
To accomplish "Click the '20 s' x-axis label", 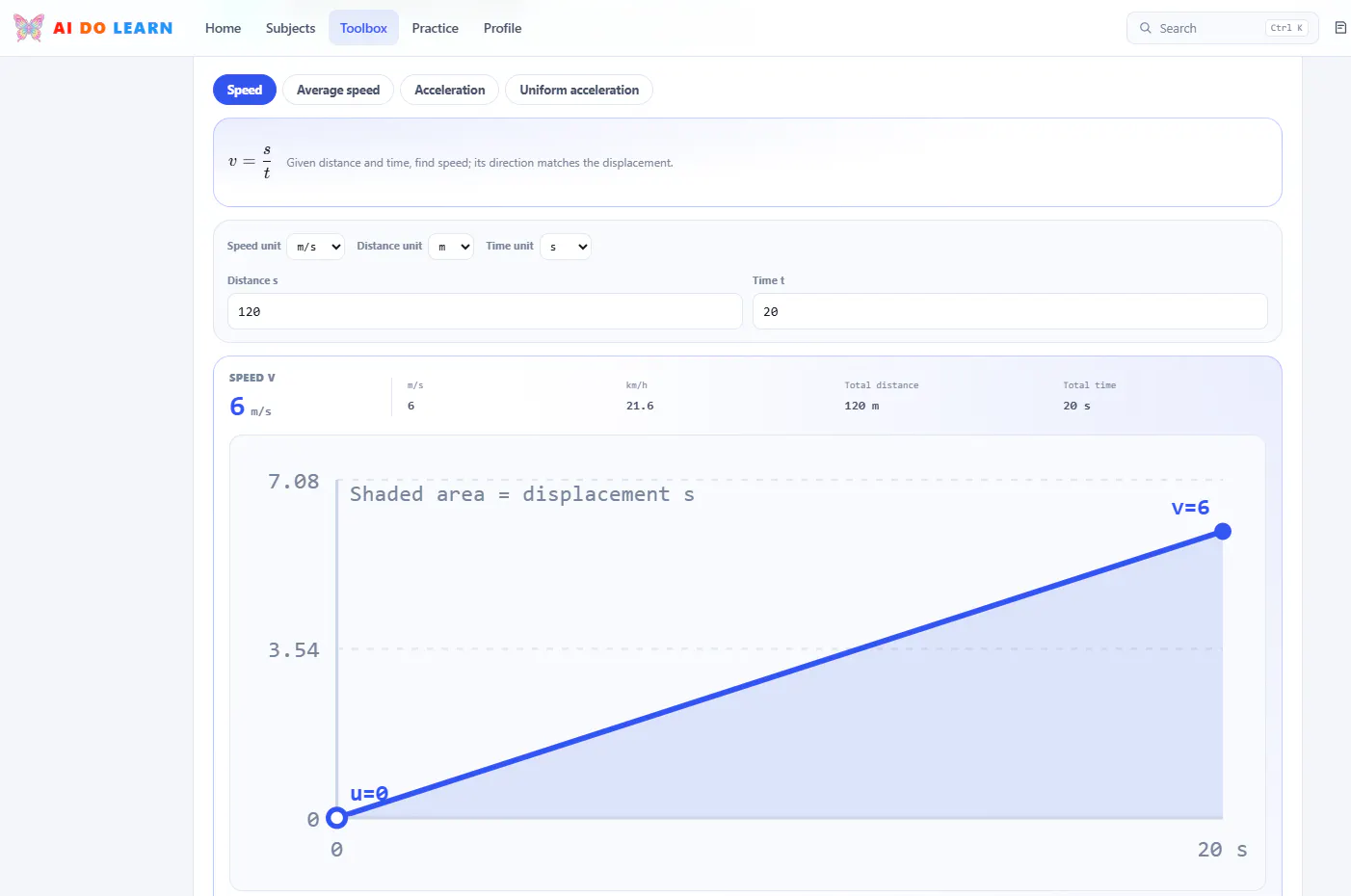I will [x=1222, y=850].
